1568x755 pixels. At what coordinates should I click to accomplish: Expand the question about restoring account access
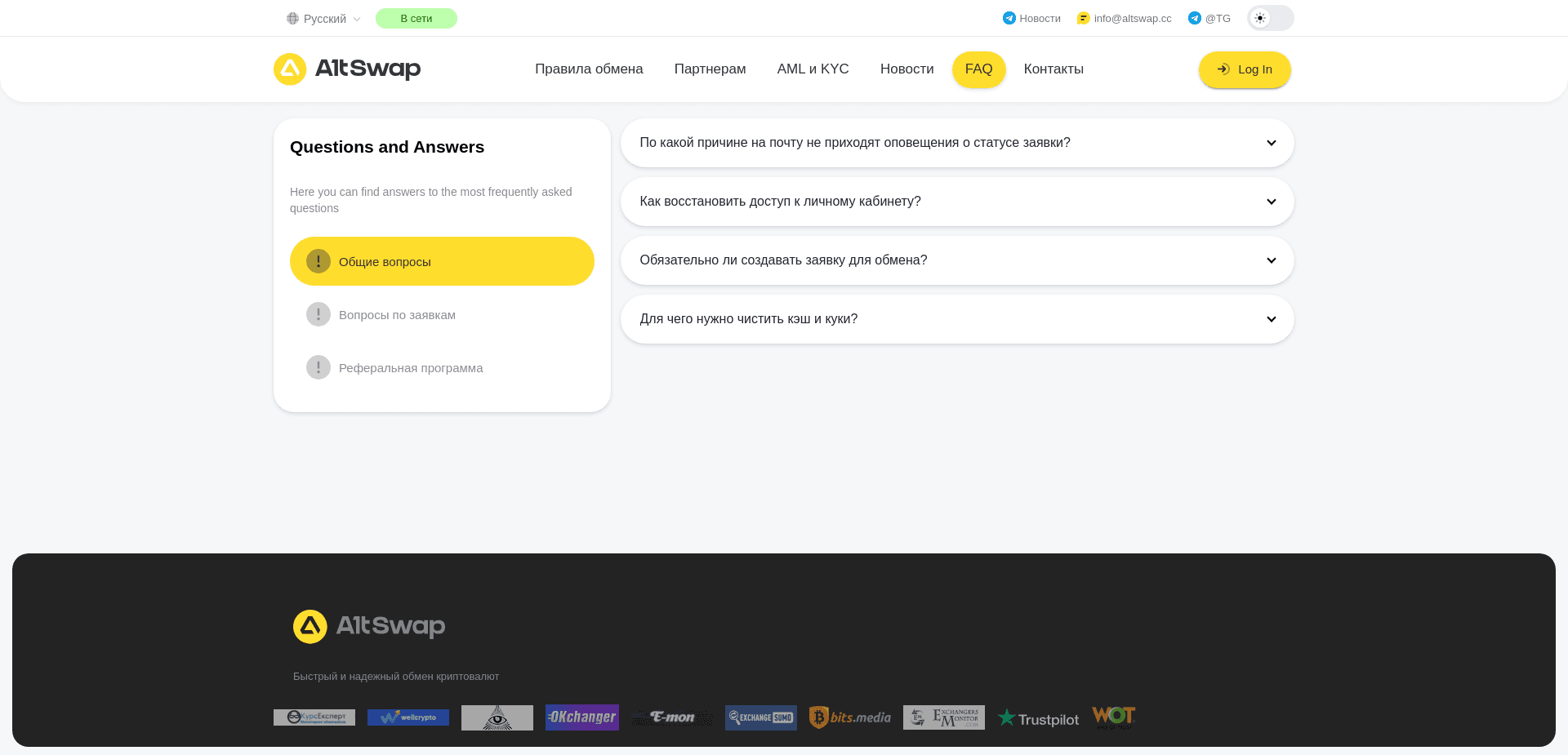click(x=957, y=202)
